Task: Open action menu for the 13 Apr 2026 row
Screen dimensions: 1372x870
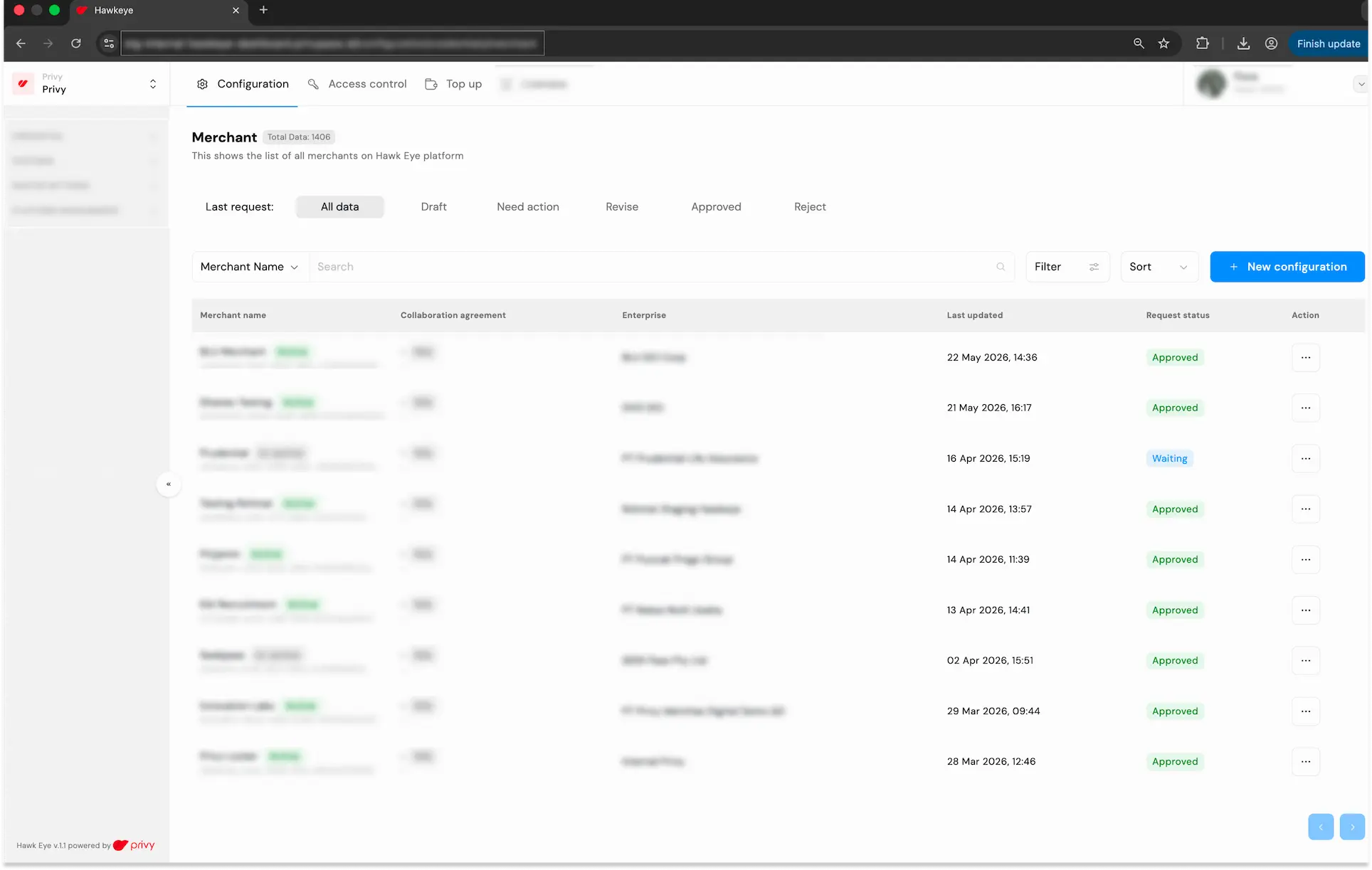Action: [x=1306, y=610]
